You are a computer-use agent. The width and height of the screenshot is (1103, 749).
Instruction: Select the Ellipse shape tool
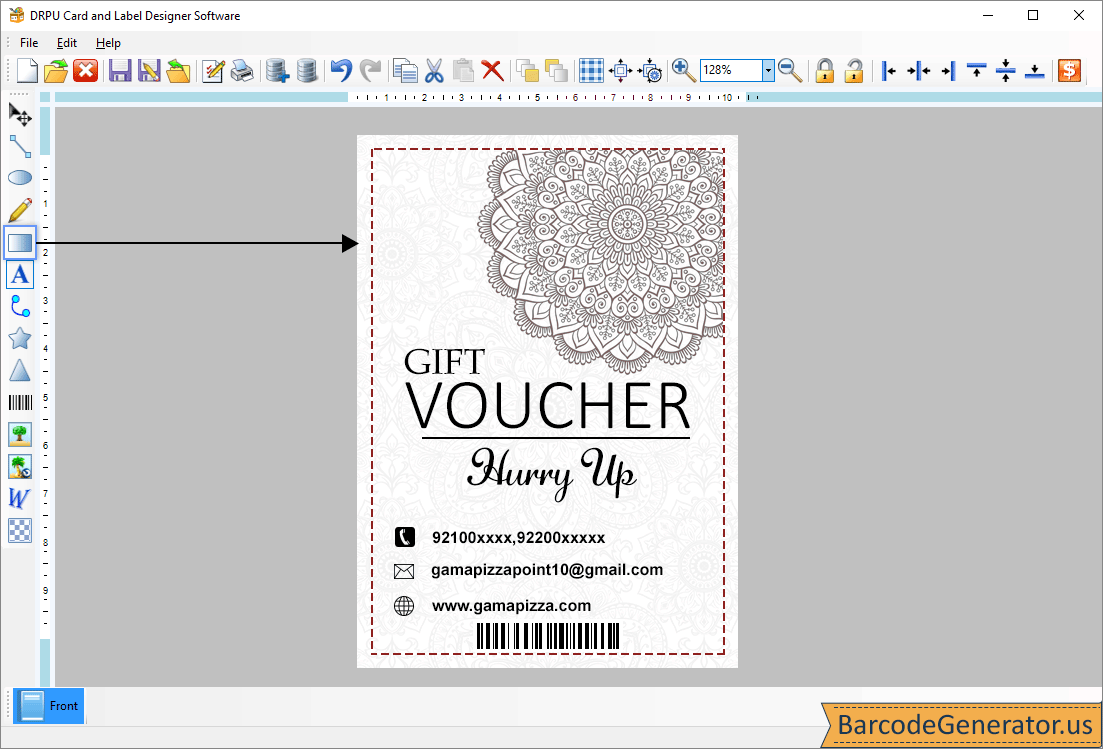point(20,178)
